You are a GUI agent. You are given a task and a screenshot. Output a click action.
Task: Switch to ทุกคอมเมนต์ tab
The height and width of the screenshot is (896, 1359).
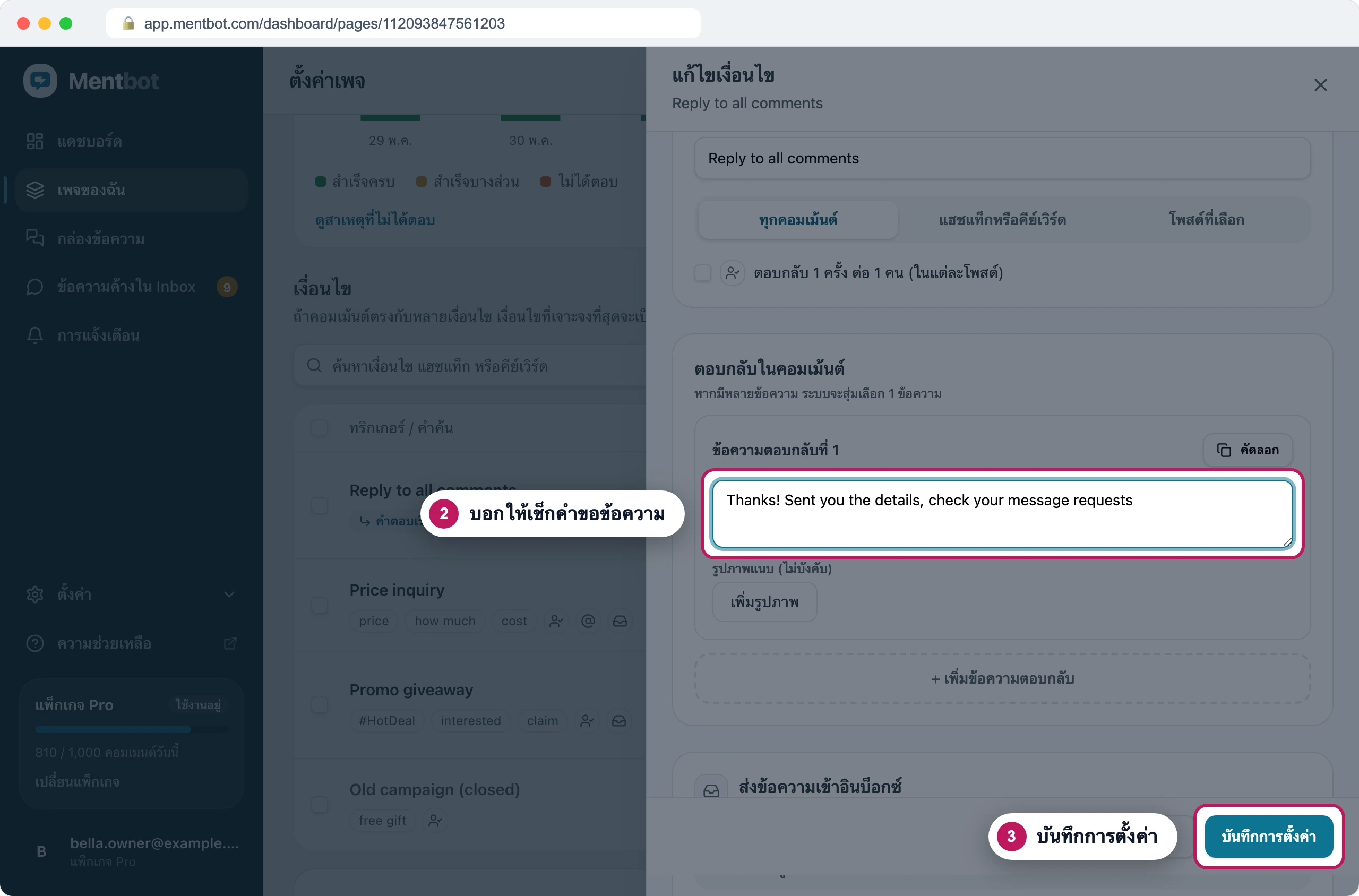798,220
